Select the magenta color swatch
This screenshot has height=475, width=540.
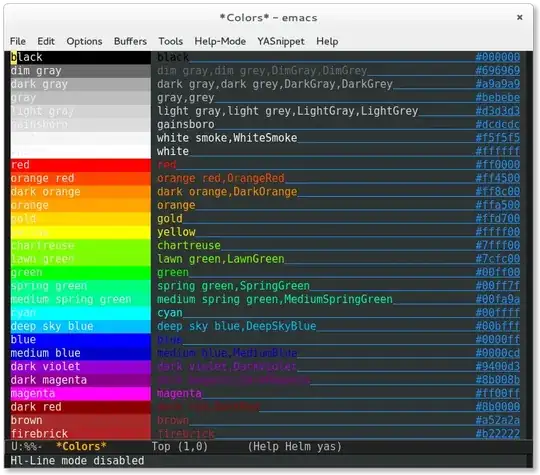coord(81,393)
